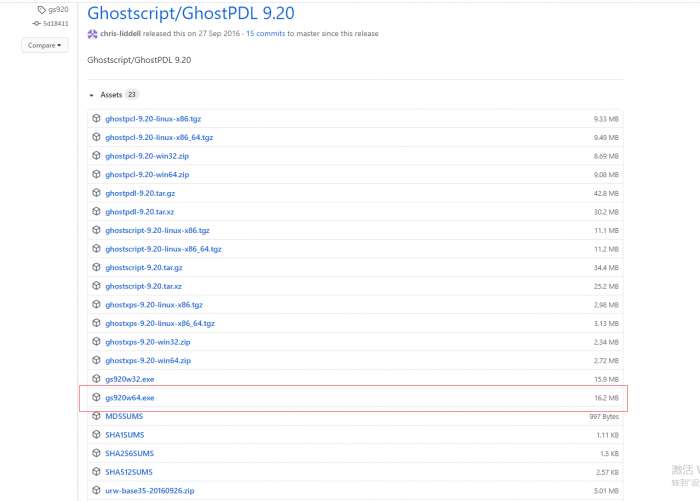
Task: Click package icon beside urw-base35-20160926.zip
Action: pos(96,490)
